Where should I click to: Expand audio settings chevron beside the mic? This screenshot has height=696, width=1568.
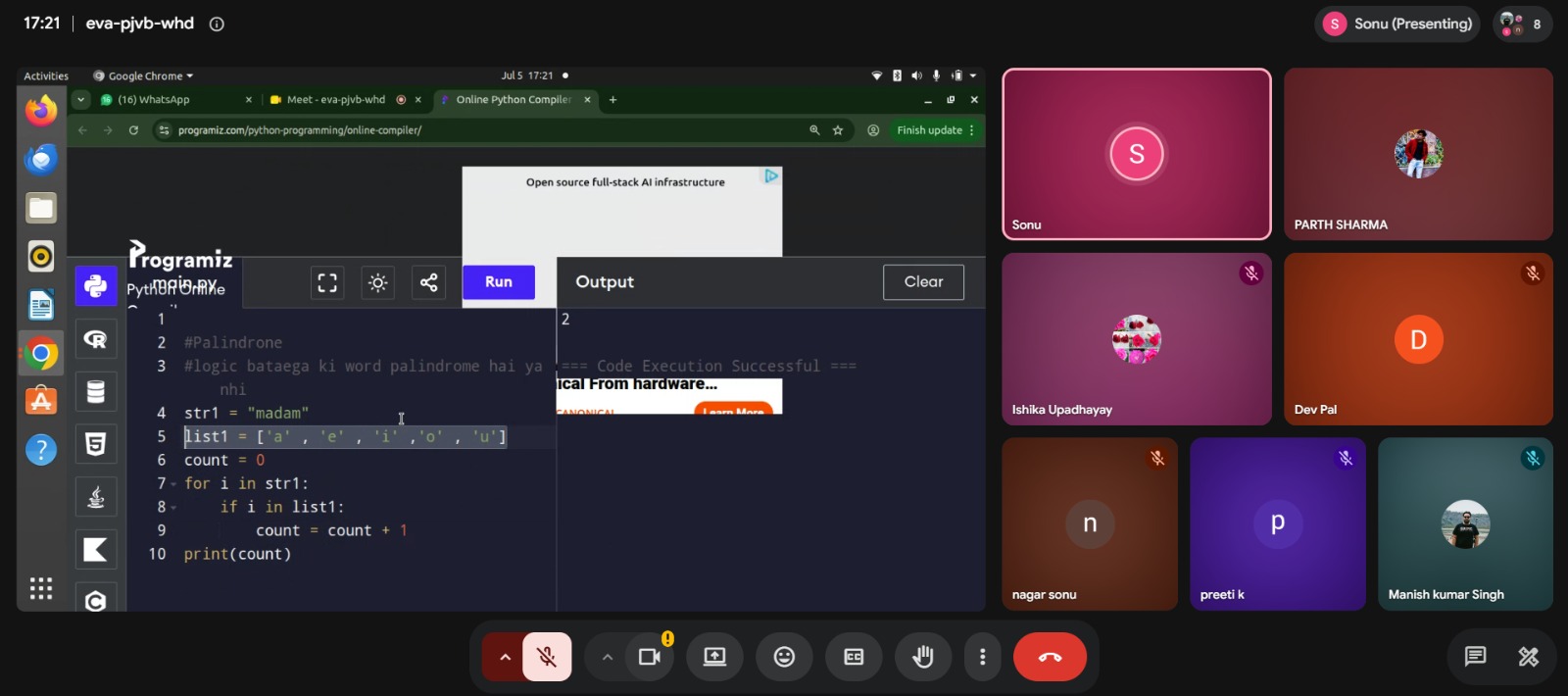pos(505,657)
